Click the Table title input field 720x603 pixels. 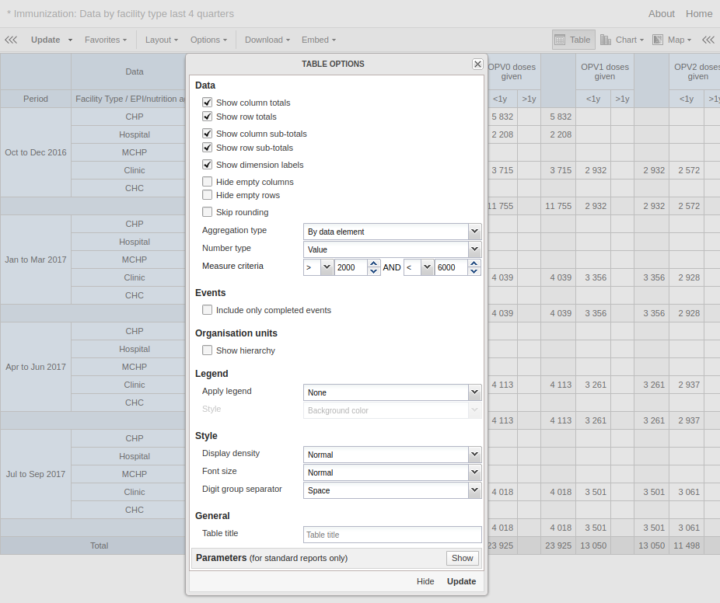[x=392, y=535]
